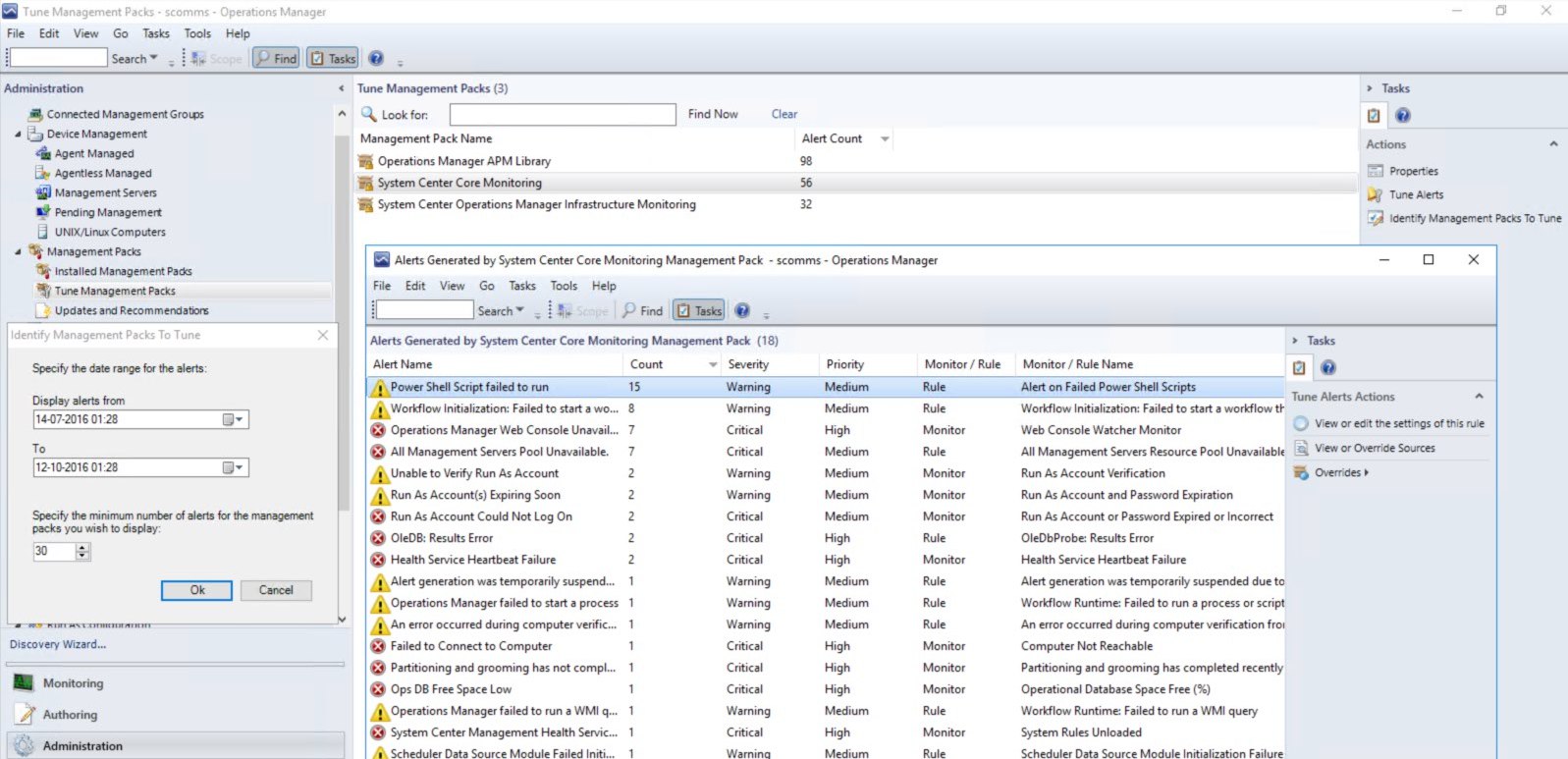1568x759 pixels.
Task: Click help icon in Alerts window Tasks pane
Action: (x=1328, y=367)
